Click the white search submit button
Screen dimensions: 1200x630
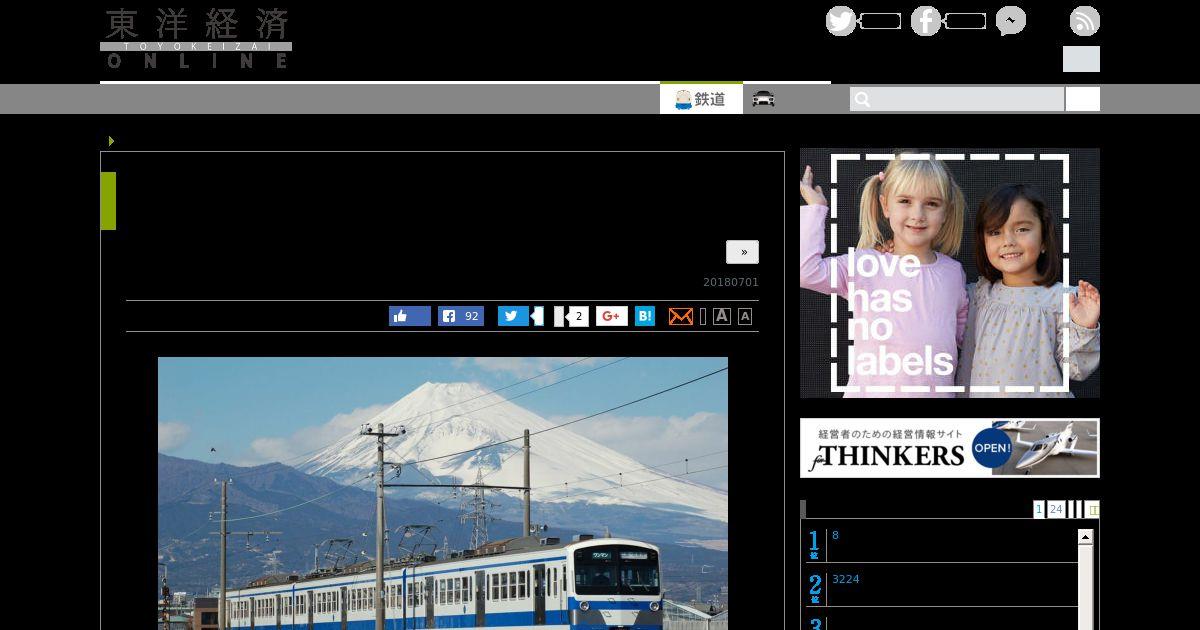tap(1083, 99)
